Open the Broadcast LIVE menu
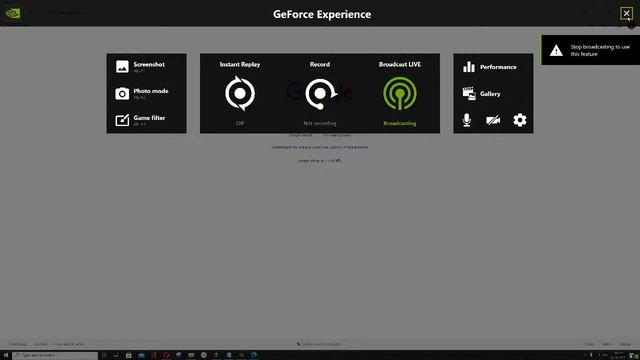The width and height of the screenshot is (640, 360). (400, 93)
